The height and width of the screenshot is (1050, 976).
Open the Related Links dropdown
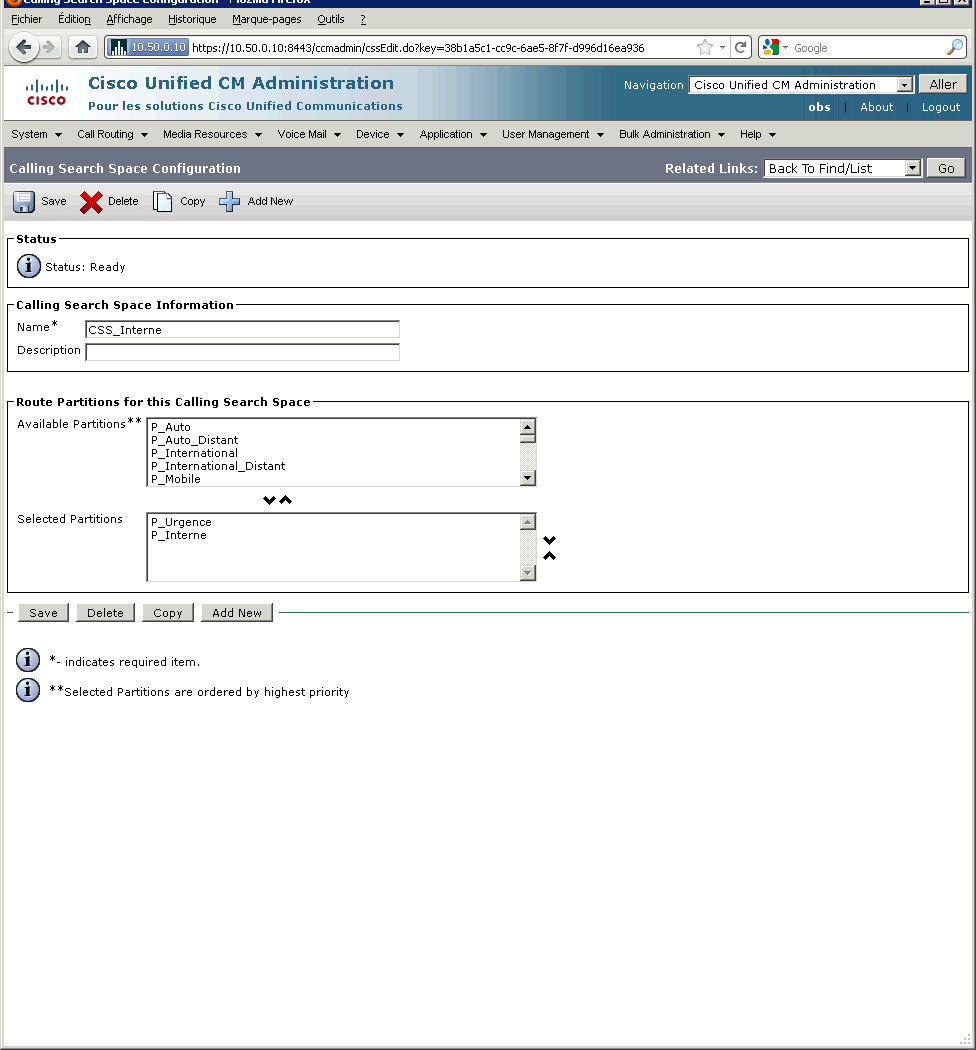[x=843, y=169]
